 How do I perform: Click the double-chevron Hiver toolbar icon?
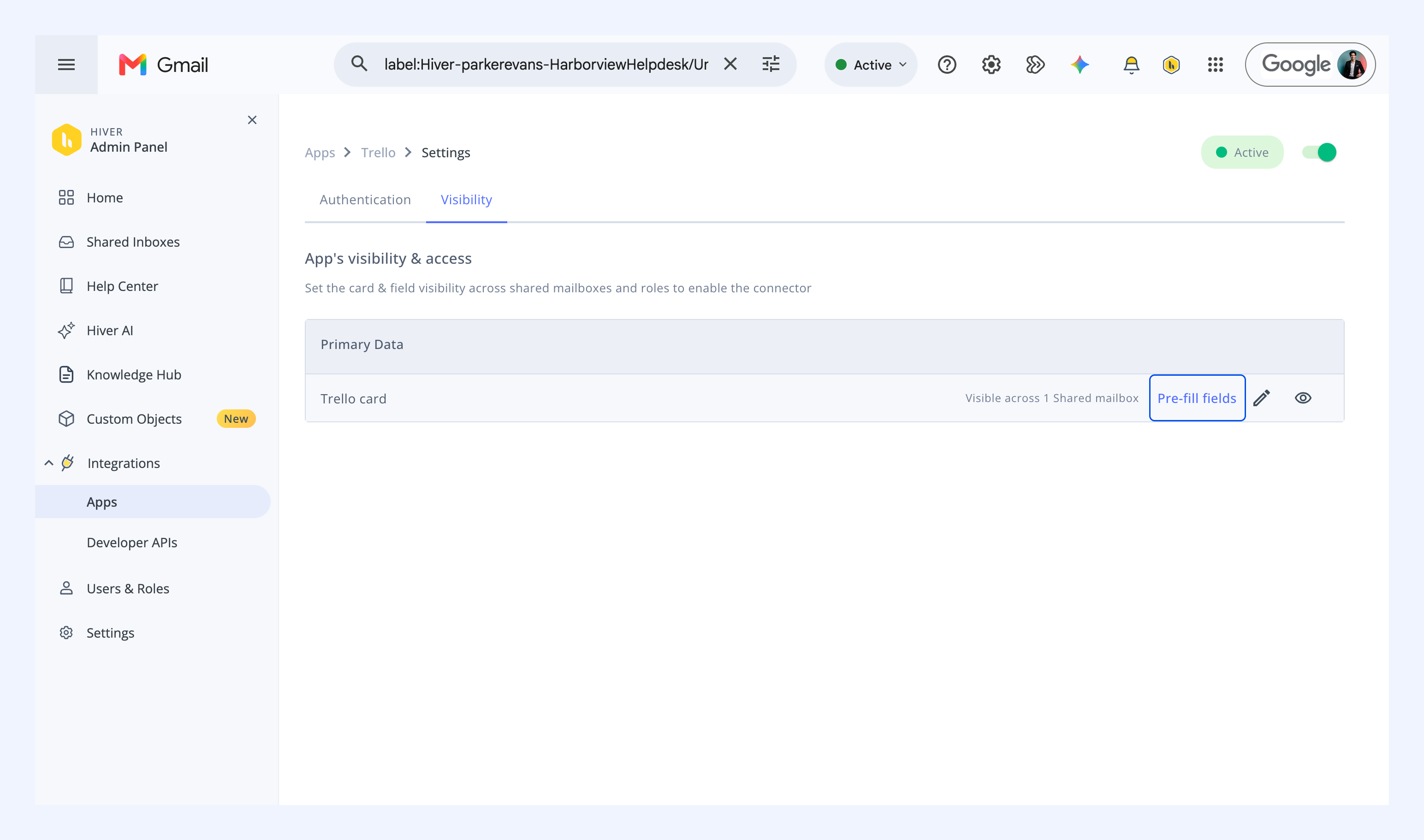tap(1035, 65)
